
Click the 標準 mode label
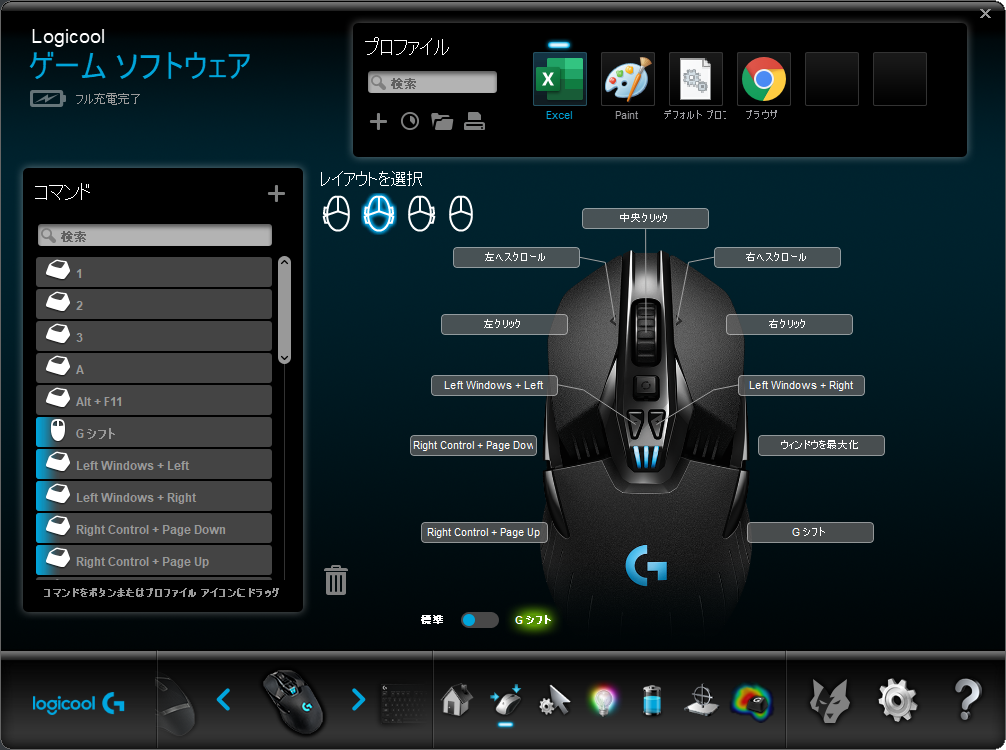click(432, 620)
